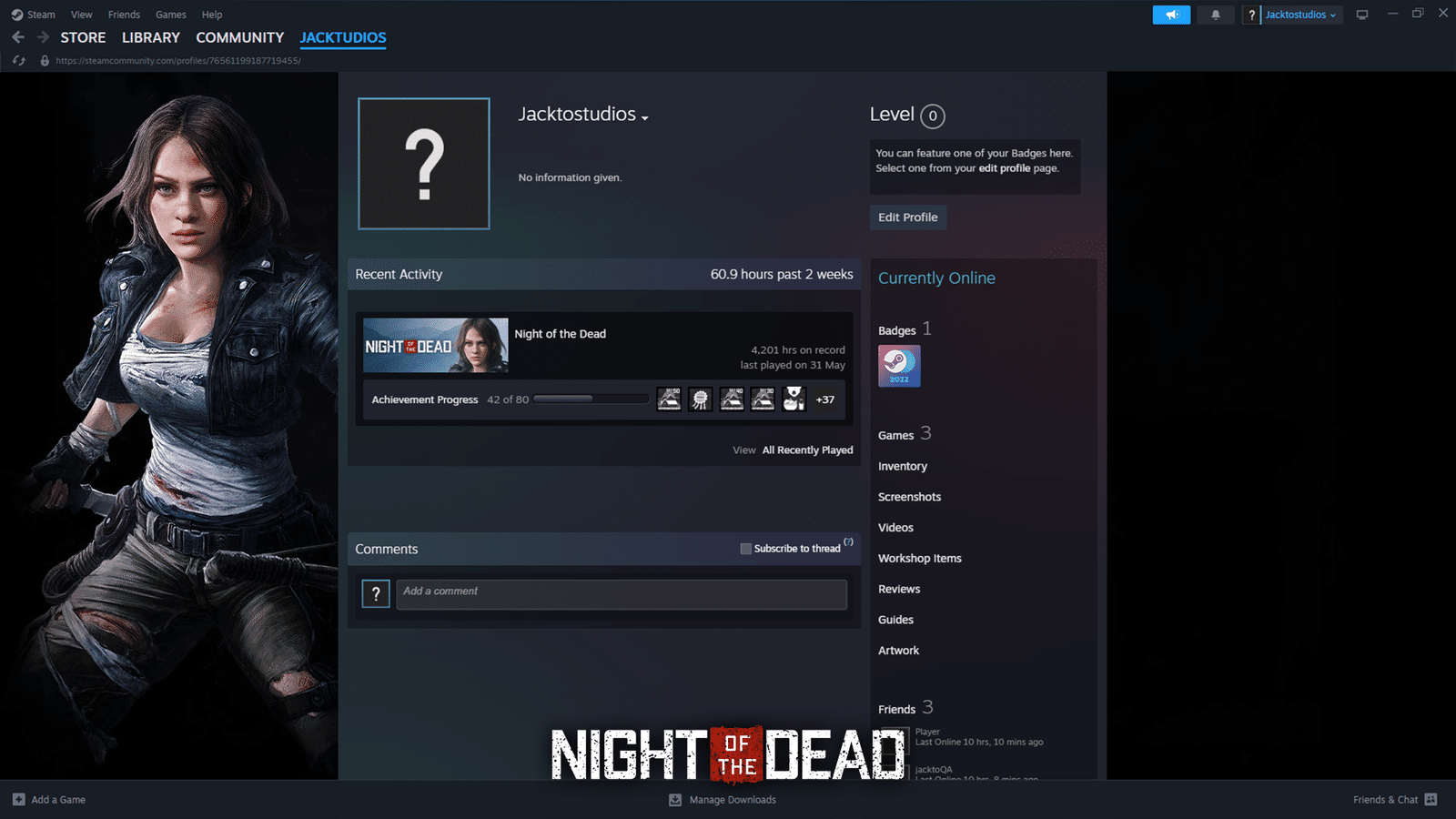Switch to Big Picture mode icon
1456x819 pixels.
pyautogui.click(x=1362, y=15)
